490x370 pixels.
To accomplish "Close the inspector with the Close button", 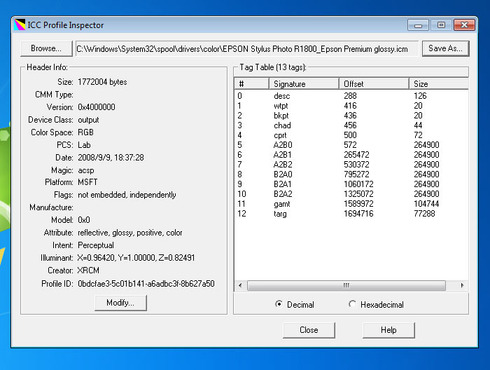I will 309,330.
